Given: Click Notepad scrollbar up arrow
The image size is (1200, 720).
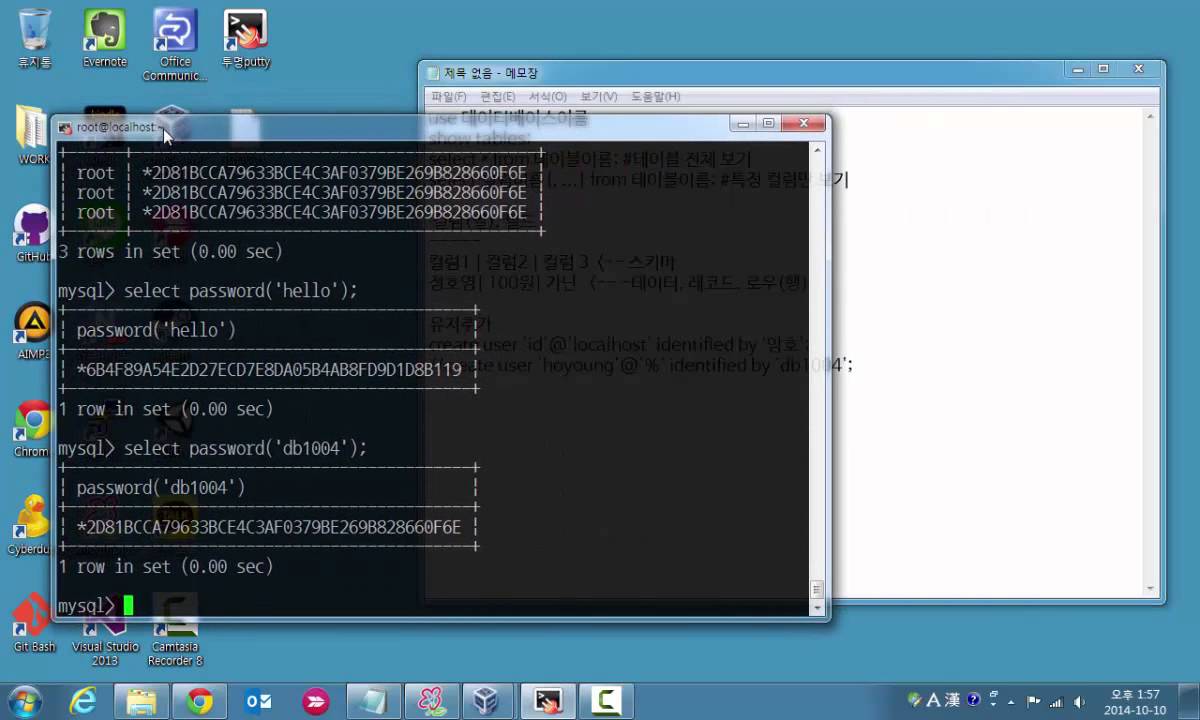Looking at the screenshot, I should tap(1151, 116).
